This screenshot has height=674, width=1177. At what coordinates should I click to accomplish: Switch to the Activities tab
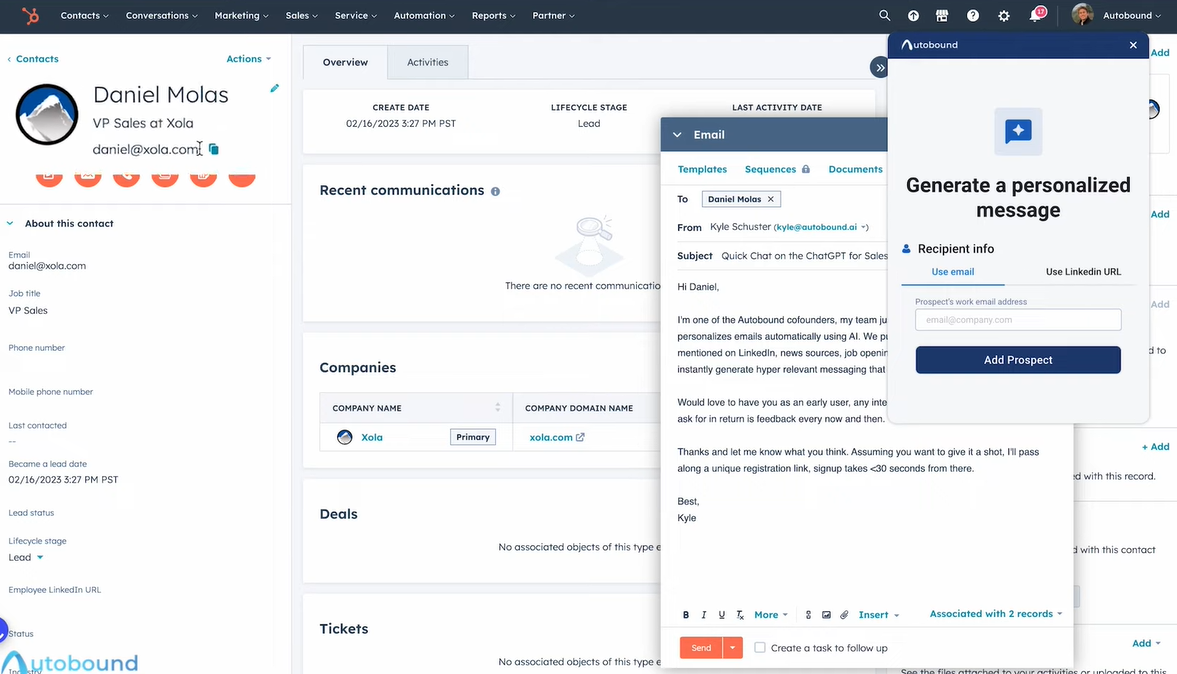[x=428, y=62]
